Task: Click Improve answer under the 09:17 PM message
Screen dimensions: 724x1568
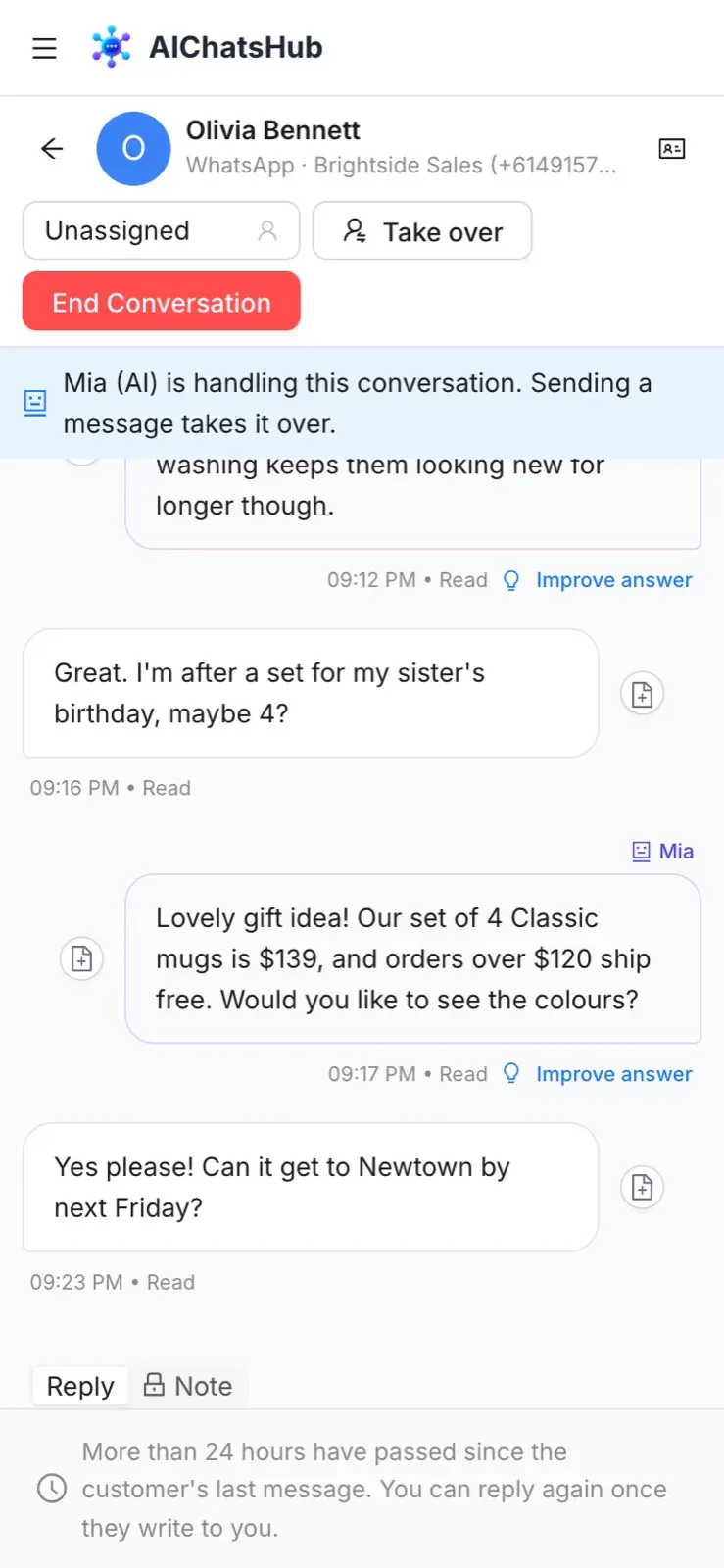Action: [x=613, y=1074]
